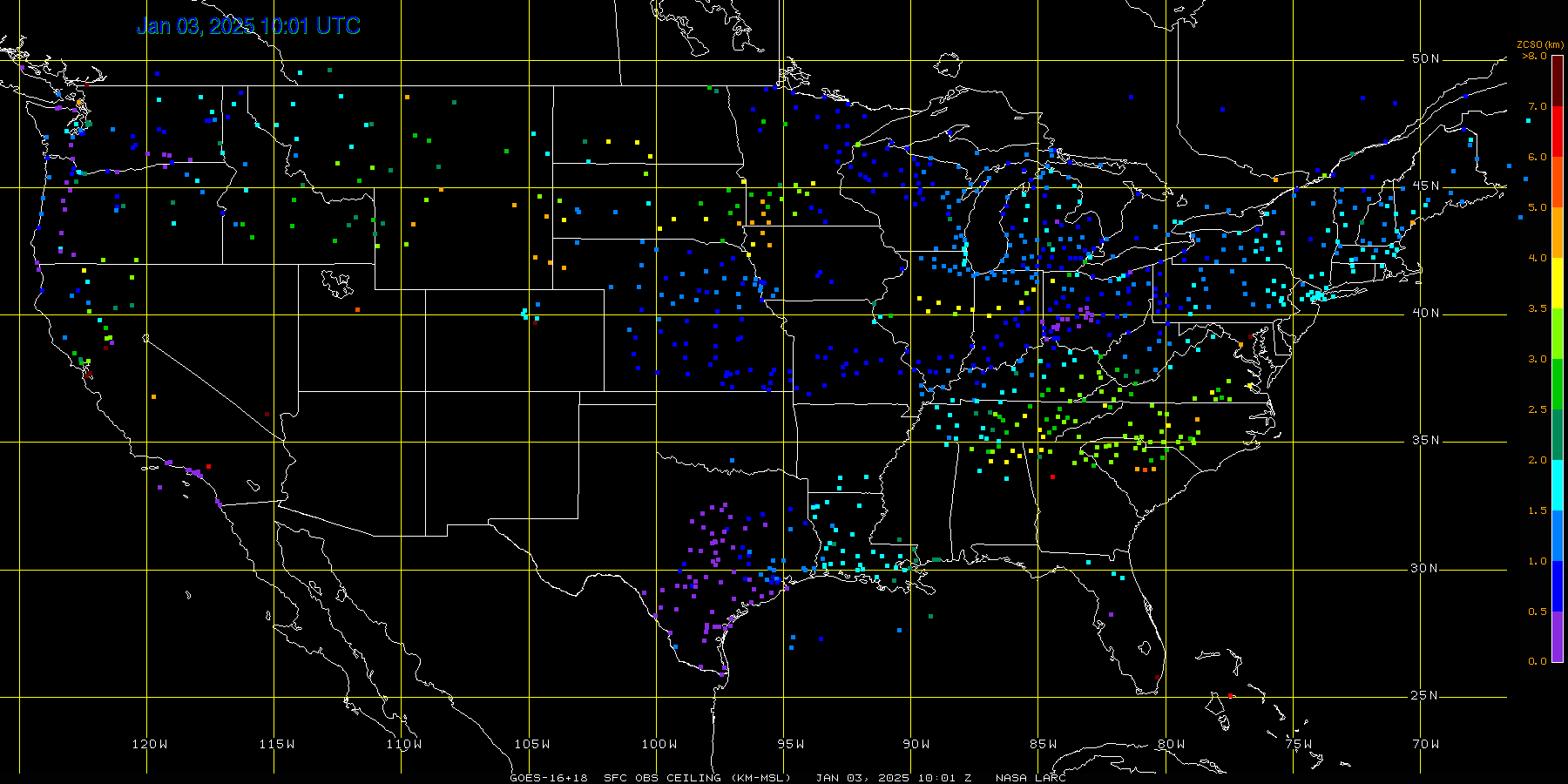Pick the dark blue legend segment 0.5-1.0
The width and height of the screenshot is (1568, 784).
pos(1558,586)
